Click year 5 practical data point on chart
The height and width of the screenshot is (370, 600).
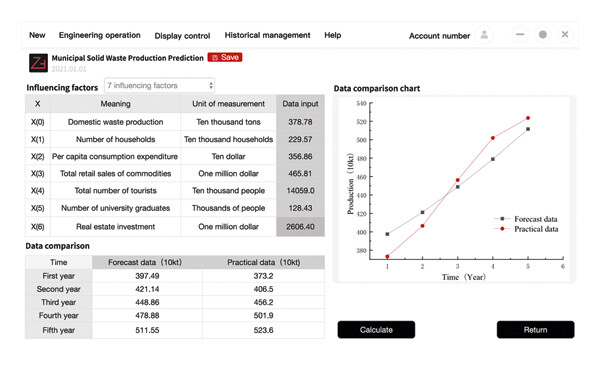coord(528,118)
